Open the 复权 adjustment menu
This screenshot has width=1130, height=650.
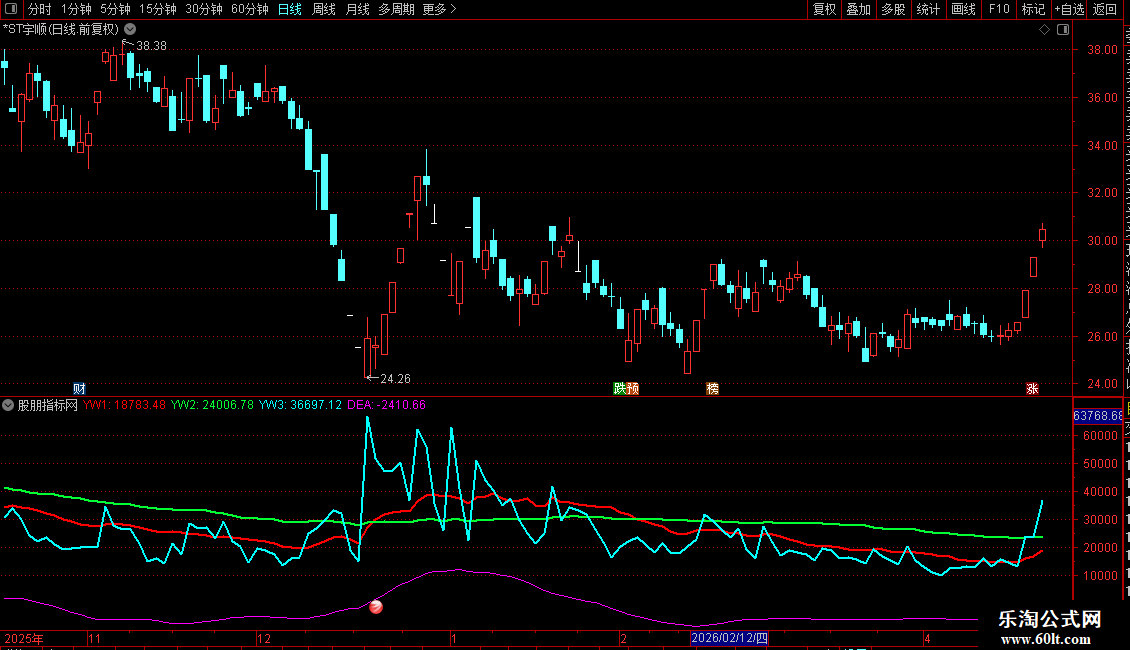pyautogui.click(x=824, y=9)
